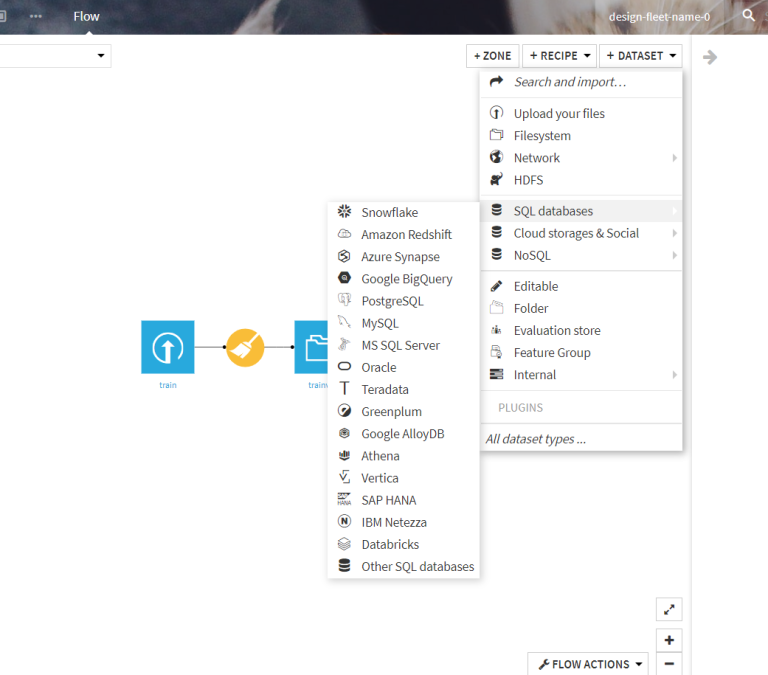This screenshot has width=768, height=675.
Task: Open the FLOW ACTIONS dropdown
Action: [x=590, y=664]
